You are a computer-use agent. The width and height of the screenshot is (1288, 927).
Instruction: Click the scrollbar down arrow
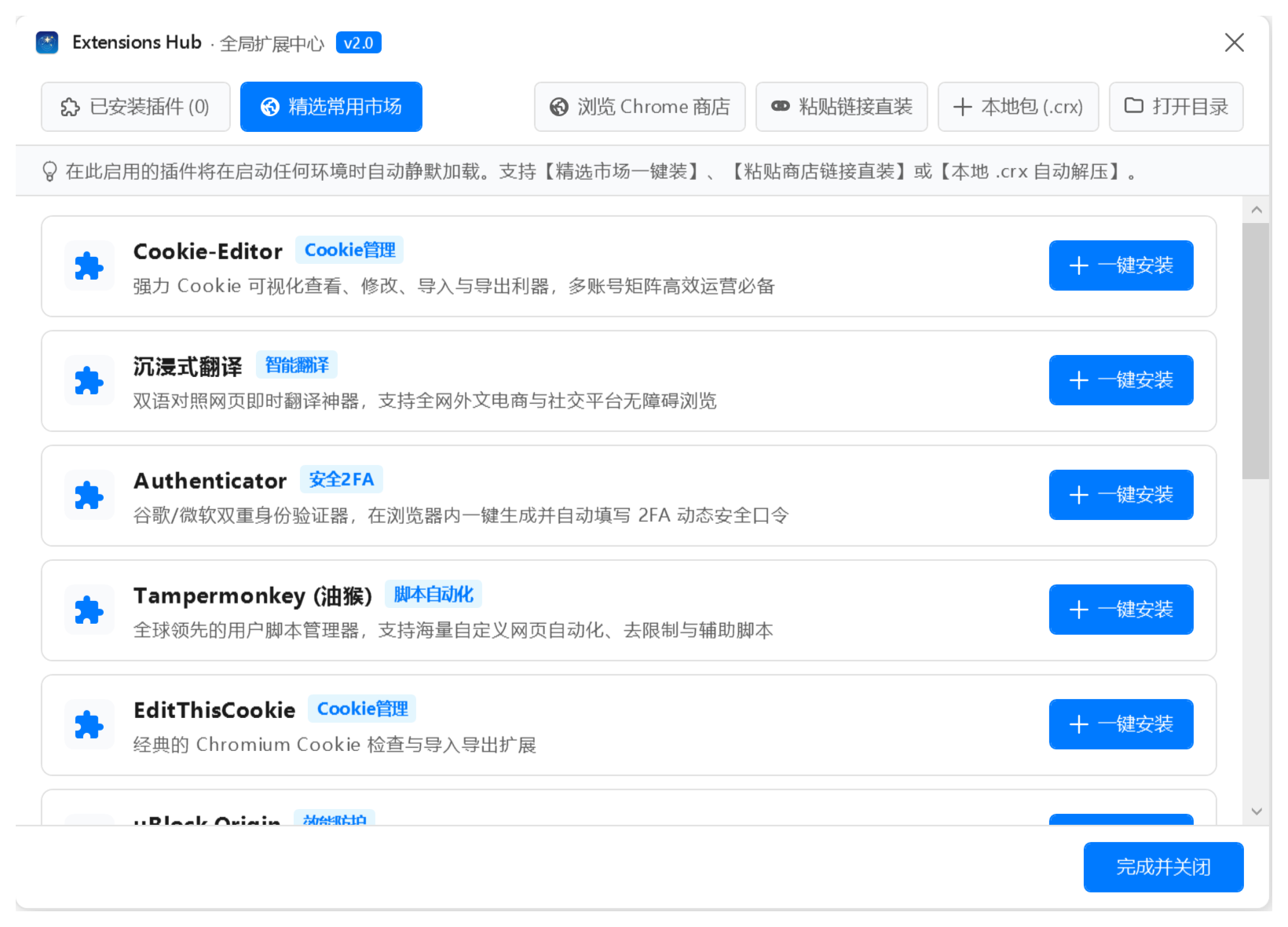[x=1257, y=812]
